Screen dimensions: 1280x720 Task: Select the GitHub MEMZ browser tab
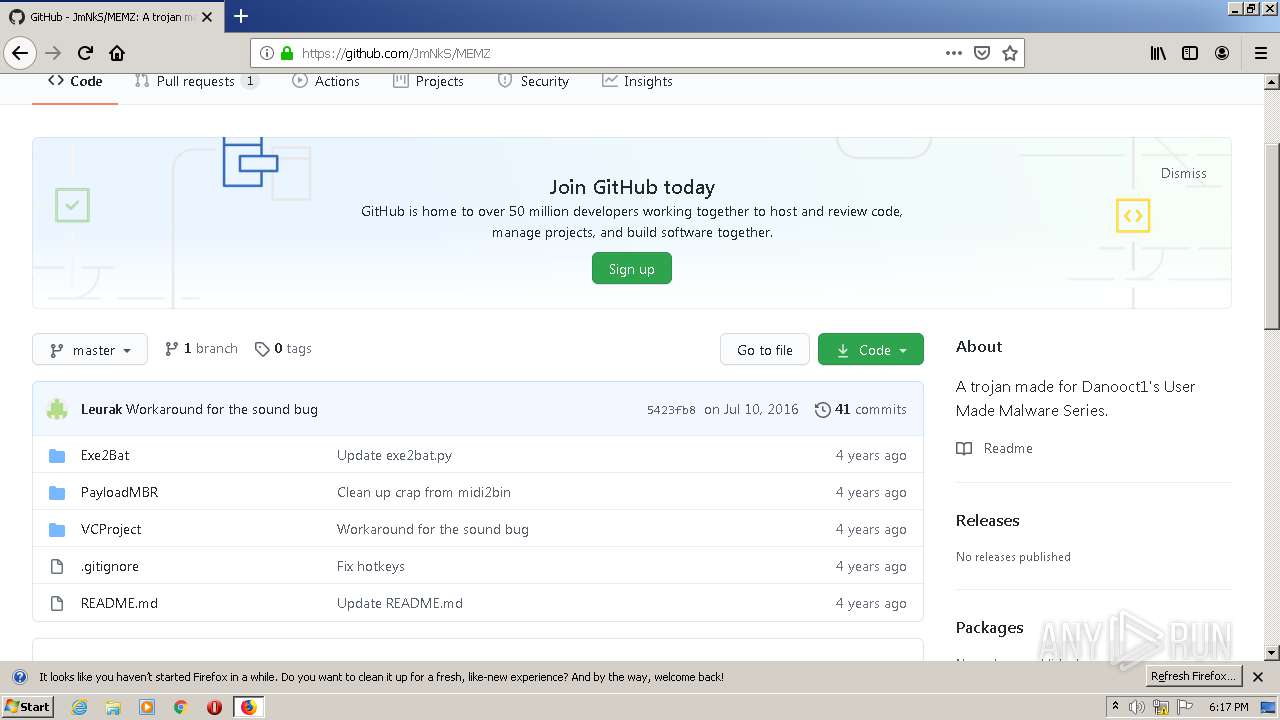110,16
